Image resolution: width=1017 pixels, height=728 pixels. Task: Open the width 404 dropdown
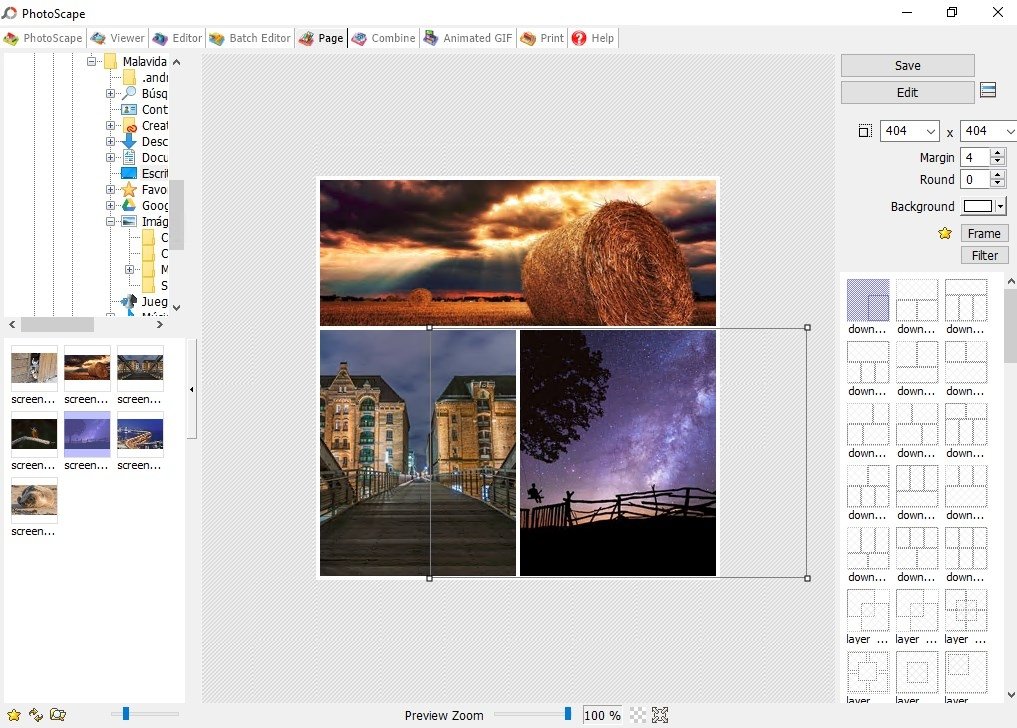[931, 131]
